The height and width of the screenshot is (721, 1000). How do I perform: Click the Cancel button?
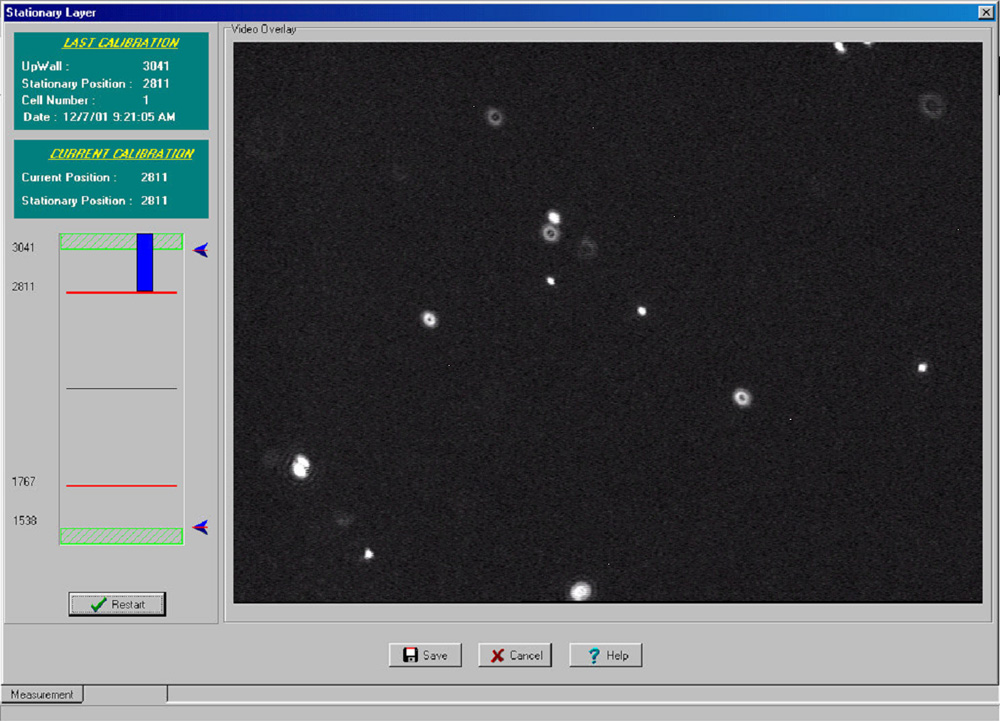(x=515, y=655)
